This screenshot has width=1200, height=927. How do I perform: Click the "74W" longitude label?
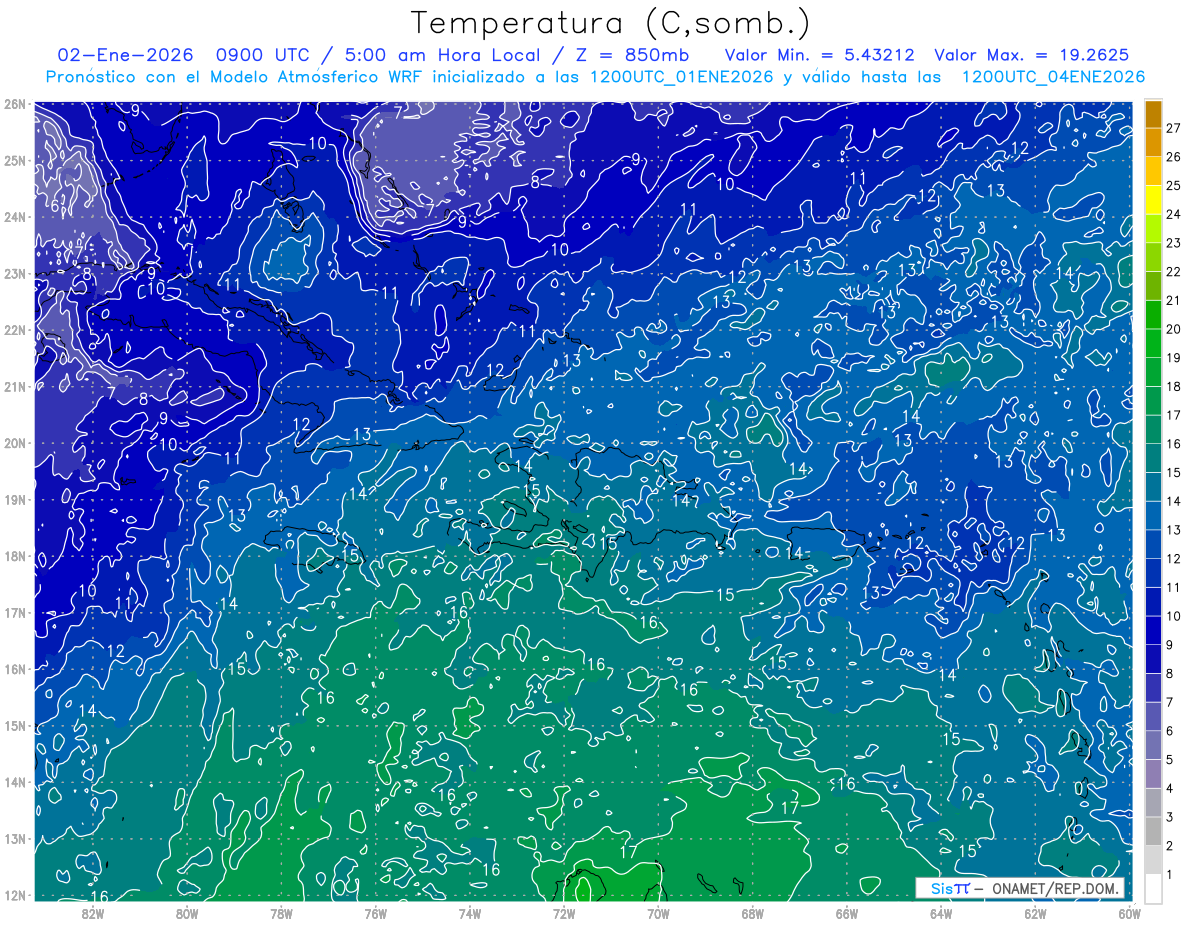coord(470,913)
